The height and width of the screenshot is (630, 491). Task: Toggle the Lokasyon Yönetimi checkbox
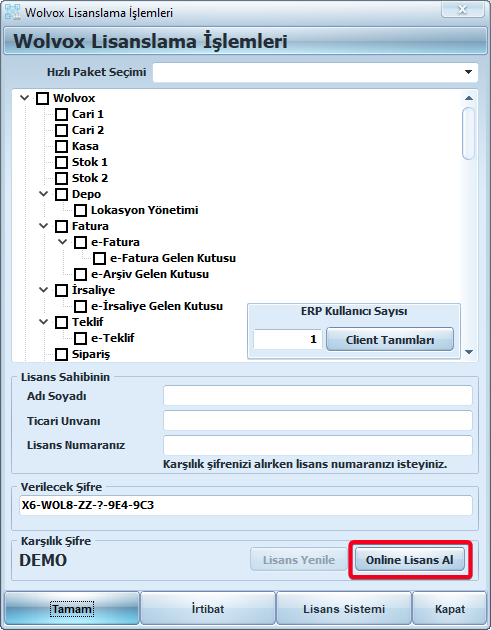[80, 210]
